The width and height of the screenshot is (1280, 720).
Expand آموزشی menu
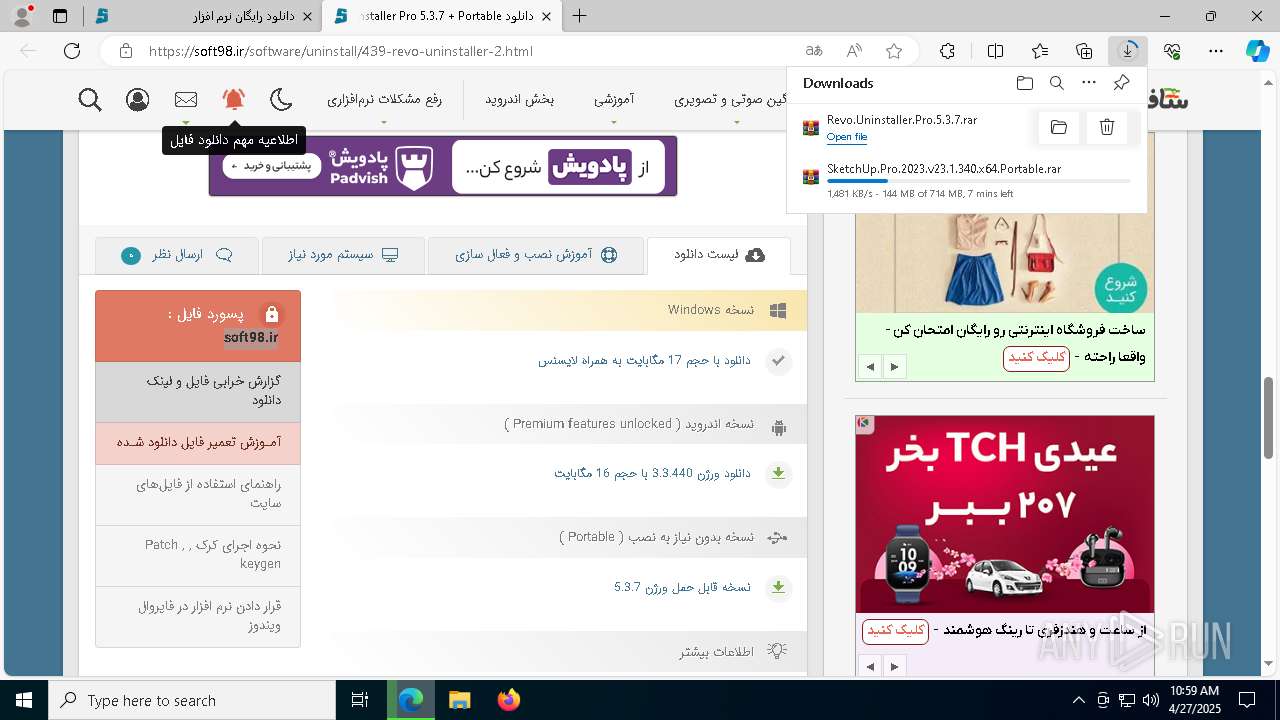[614, 99]
